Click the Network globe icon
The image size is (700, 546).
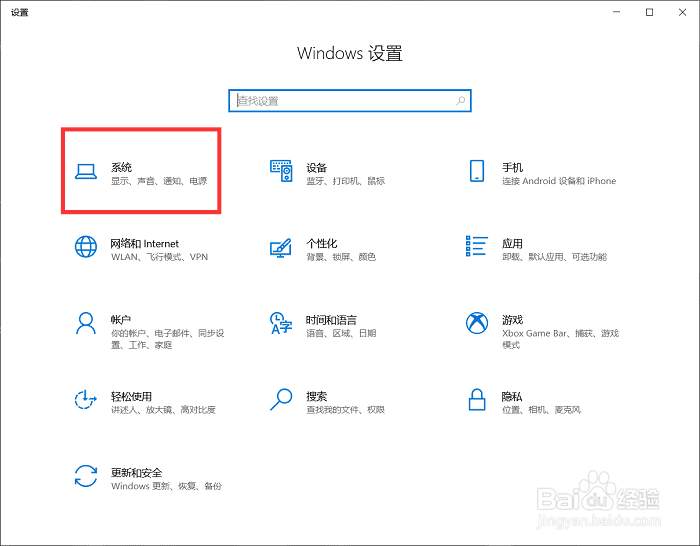(86, 247)
